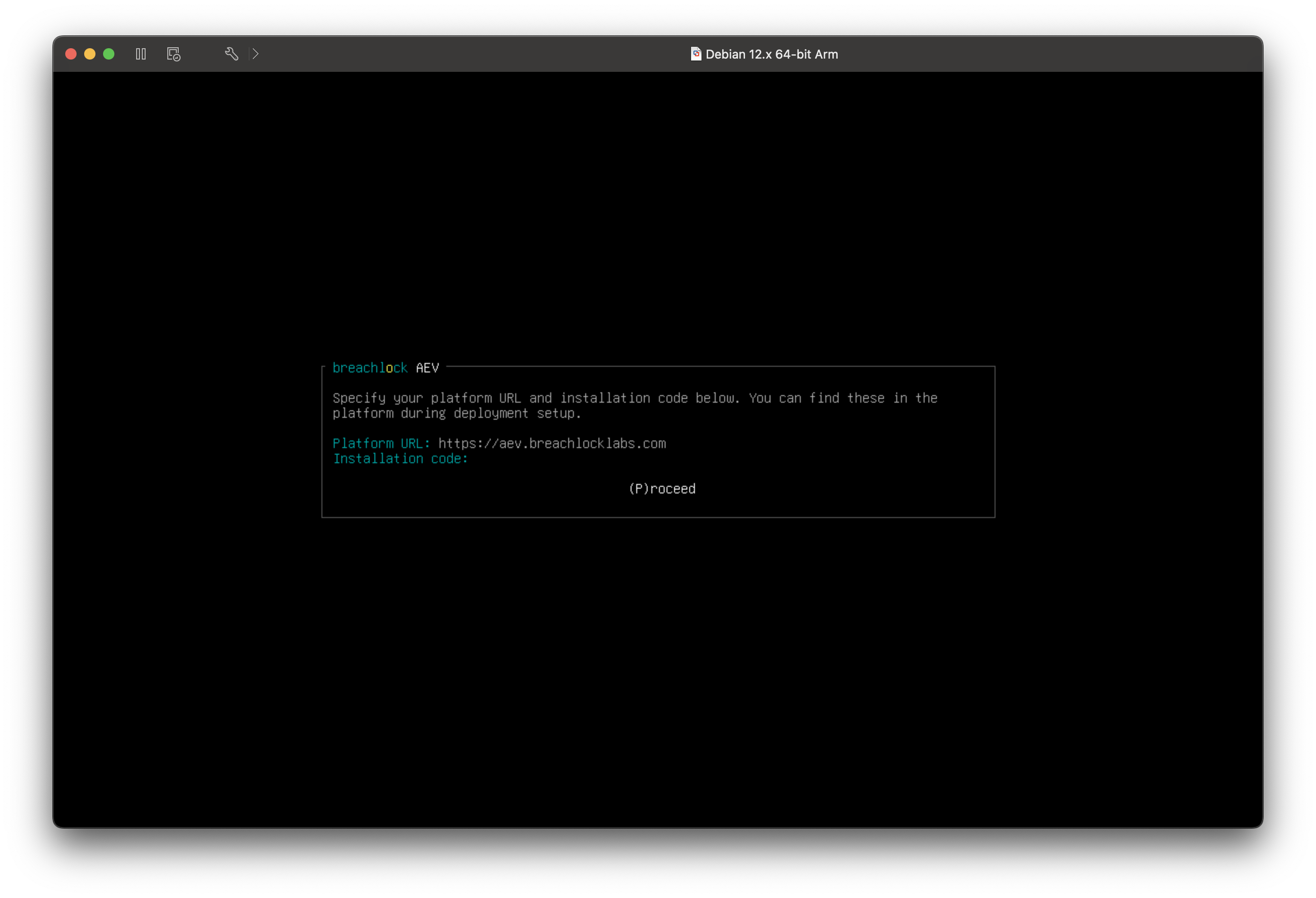The image size is (1316, 898).
Task: Minimize the VM window
Action: click(90, 54)
